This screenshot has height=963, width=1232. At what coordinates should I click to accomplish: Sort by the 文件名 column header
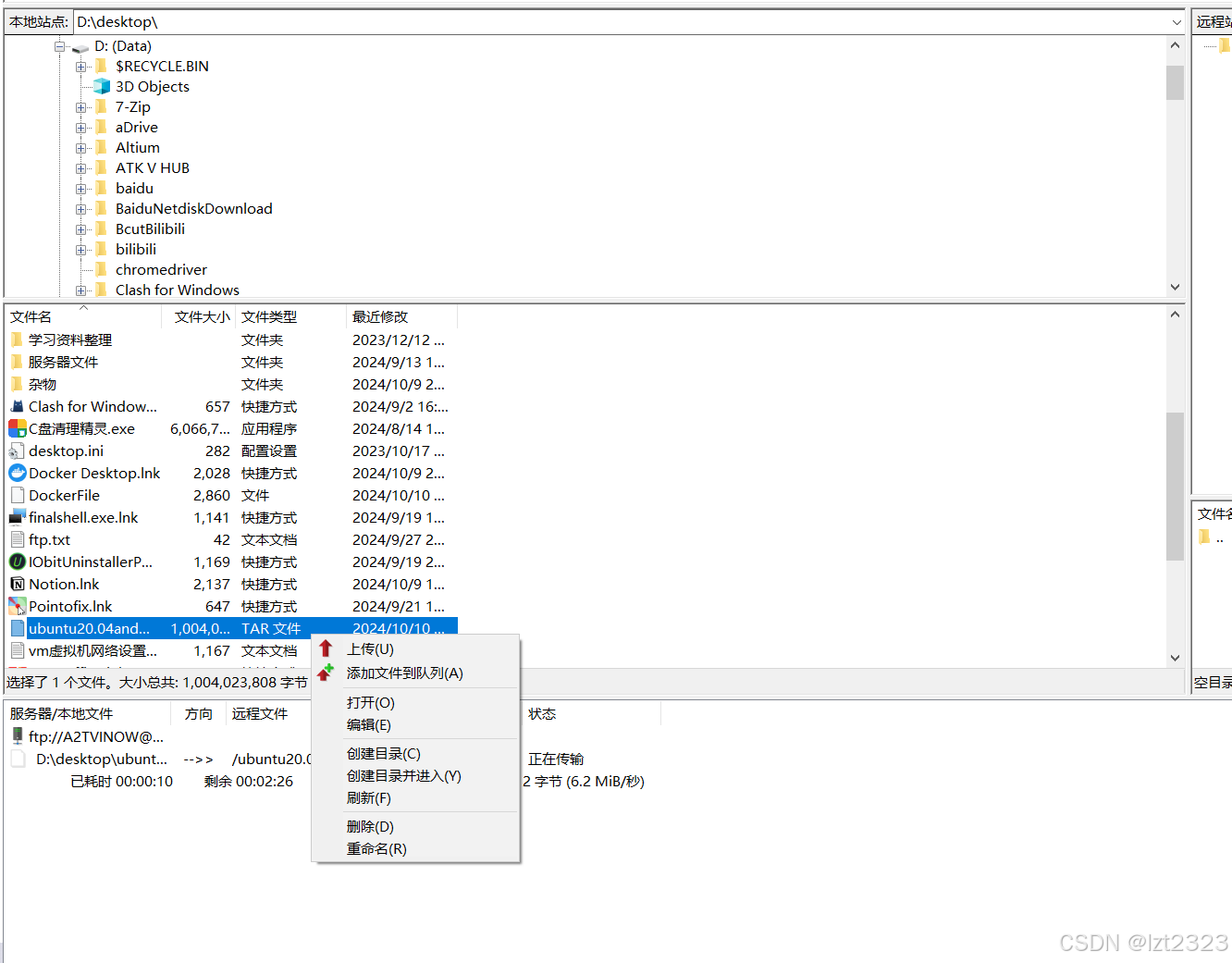pyautogui.click(x=83, y=317)
